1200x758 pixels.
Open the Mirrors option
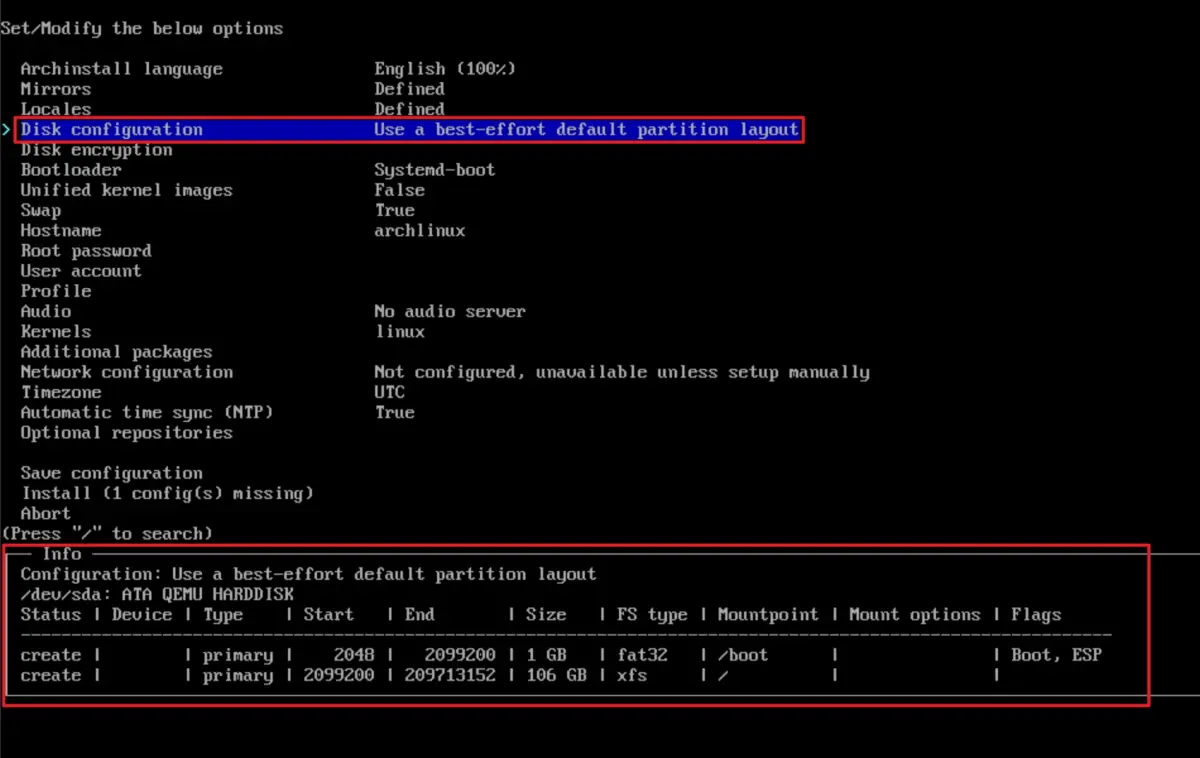click(55, 89)
